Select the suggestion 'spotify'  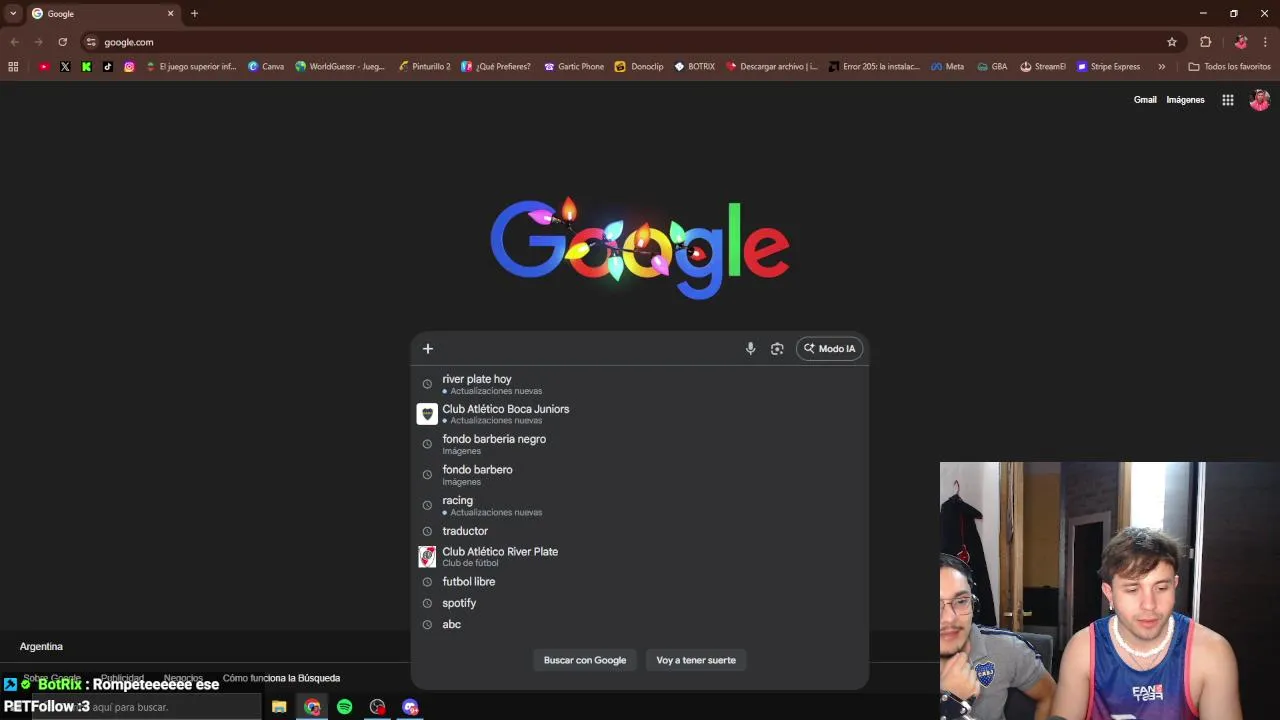click(x=640, y=603)
